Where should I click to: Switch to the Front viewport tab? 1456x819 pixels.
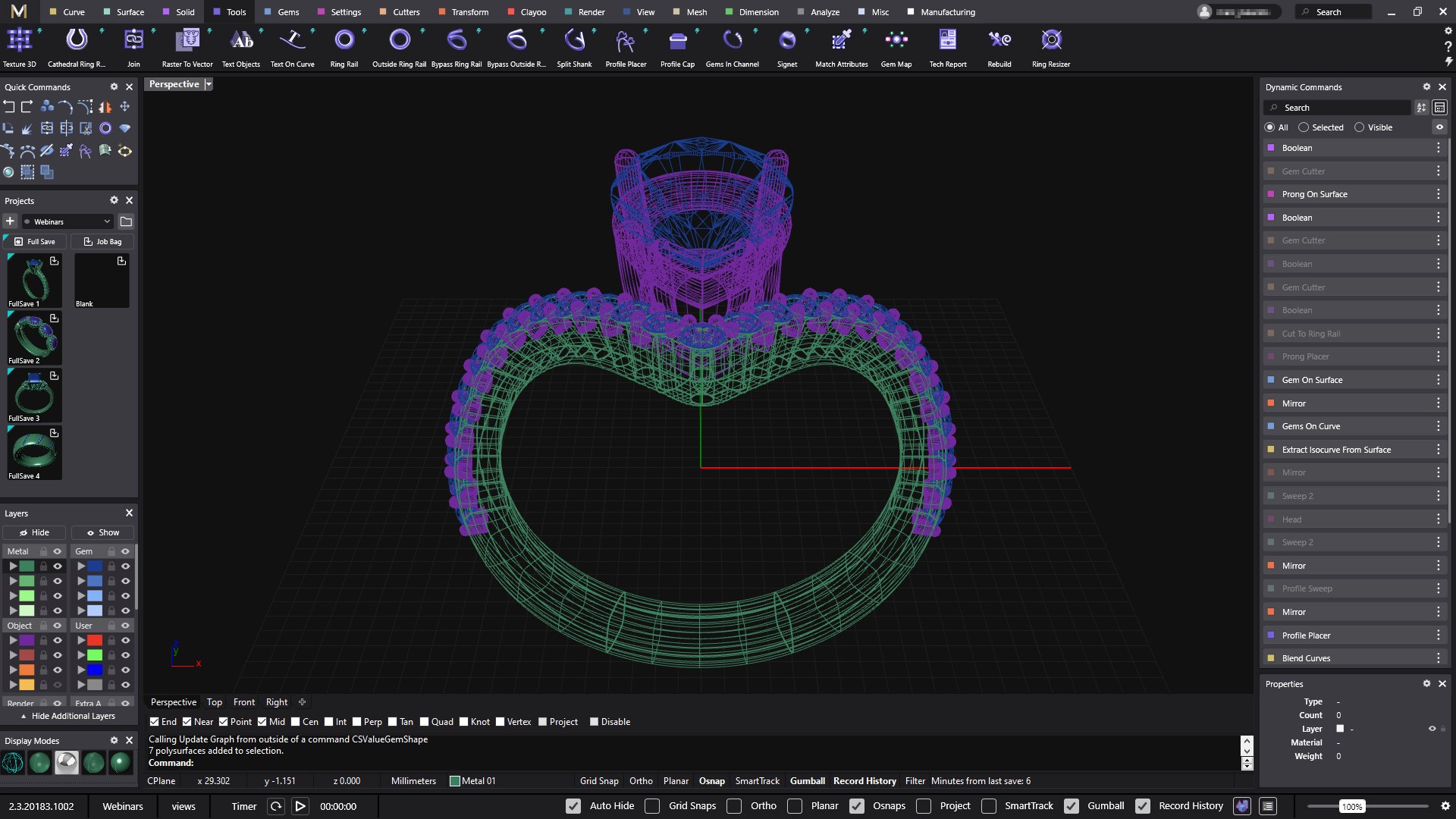(244, 702)
